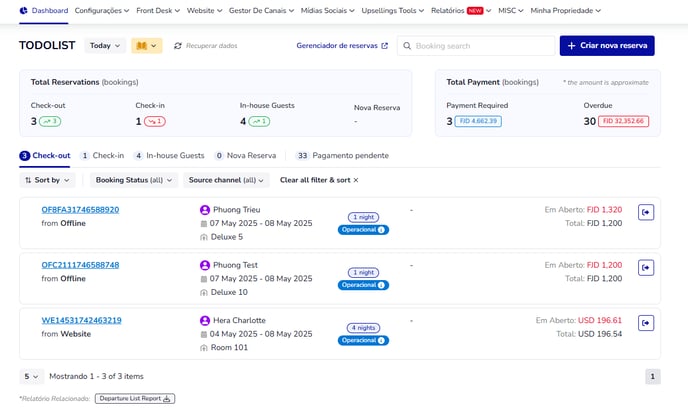The width and height of the screenshot is (688, 419).
Task: Go to the Dashboard menu item
Action: click(44, 11)
